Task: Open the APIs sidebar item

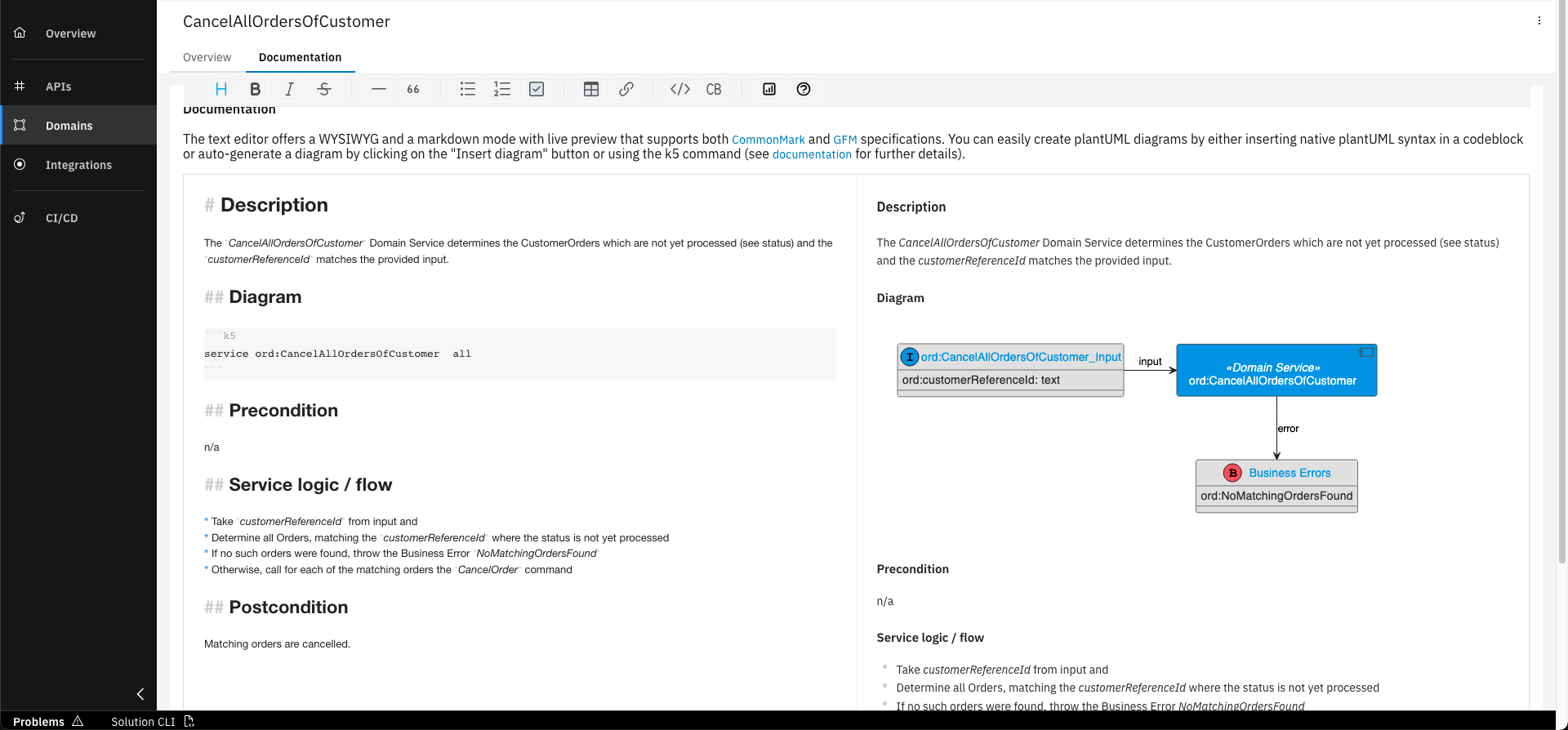Action: [x=78, y=87]
